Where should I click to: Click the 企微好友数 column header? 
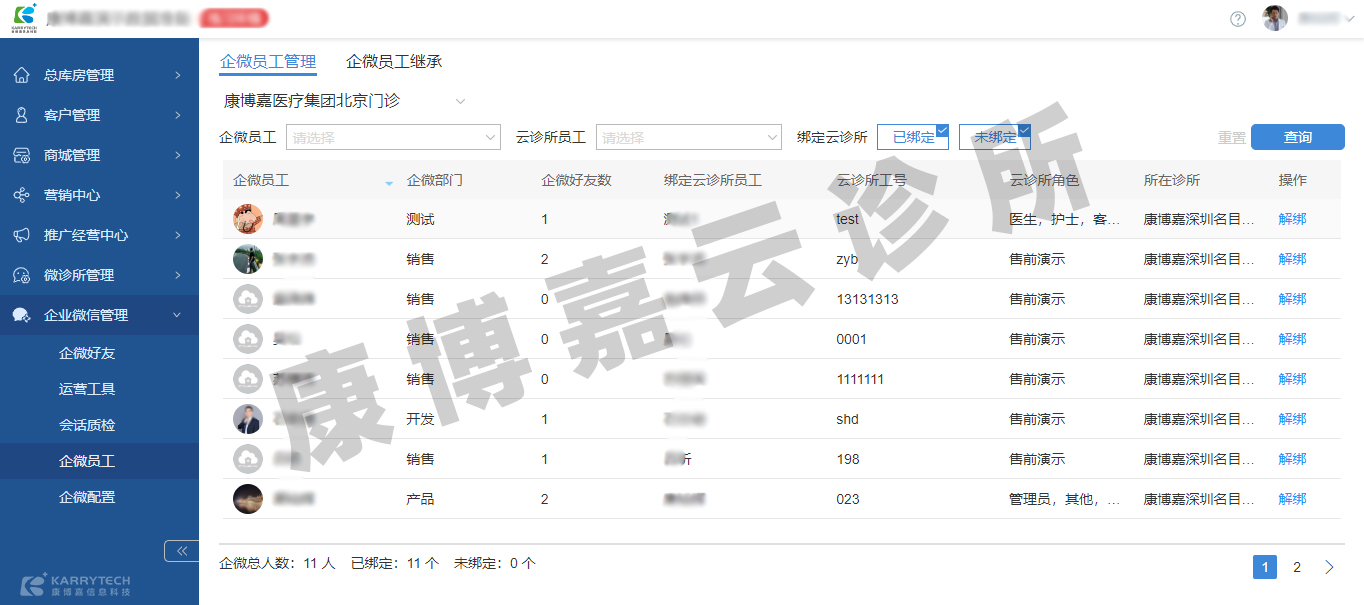pos(576,181)
